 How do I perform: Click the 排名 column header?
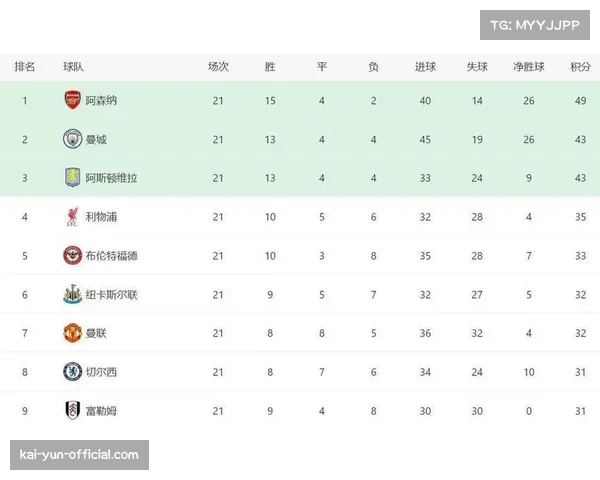point(25,67)
